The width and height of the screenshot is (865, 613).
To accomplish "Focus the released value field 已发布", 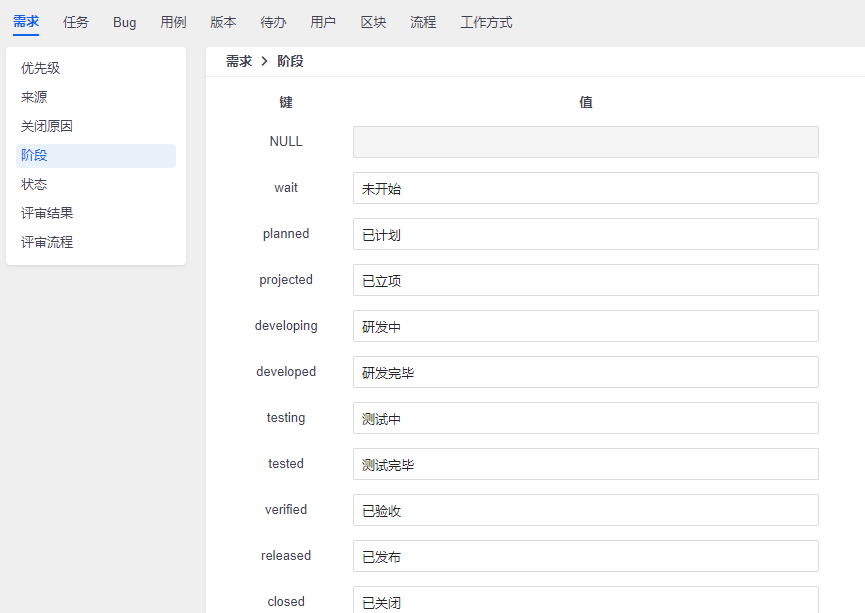I will tap(585, 556).
